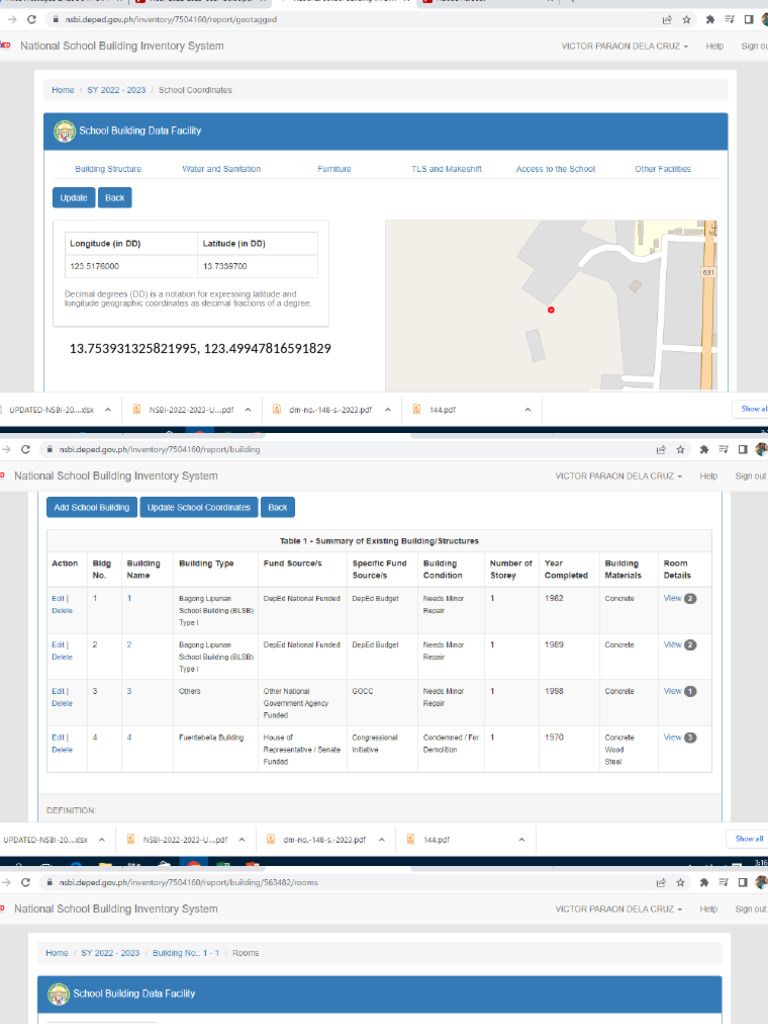This screenshot has width=768, height=1024.
Task: Click the School Building Data Facility logo
Action: pos(65,131)
